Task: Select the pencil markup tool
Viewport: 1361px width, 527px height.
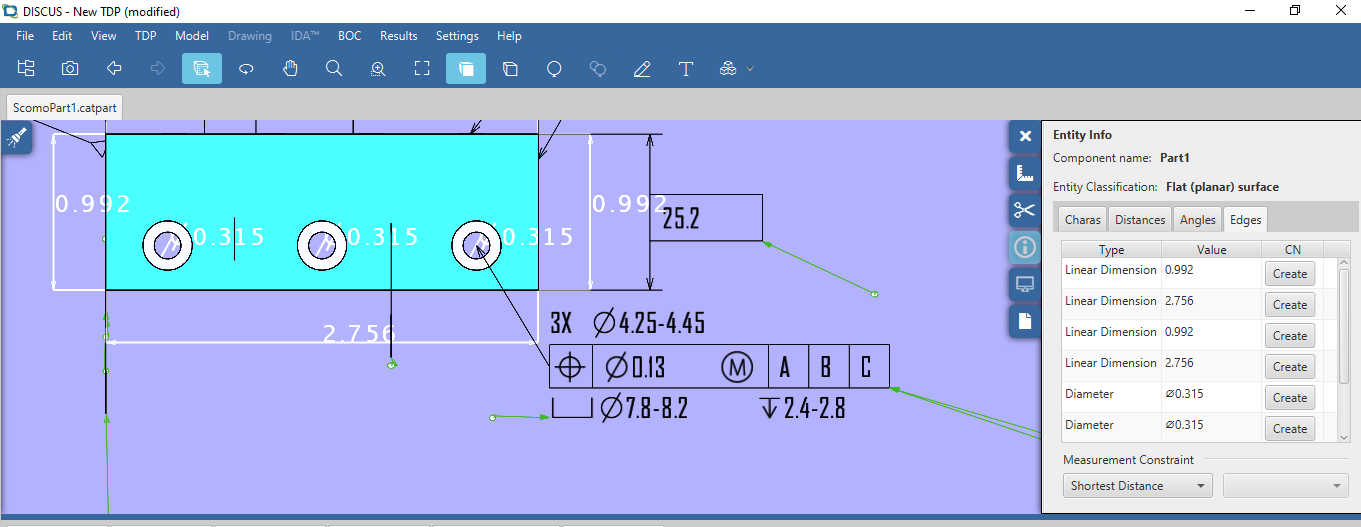Action: coord(642,68)
